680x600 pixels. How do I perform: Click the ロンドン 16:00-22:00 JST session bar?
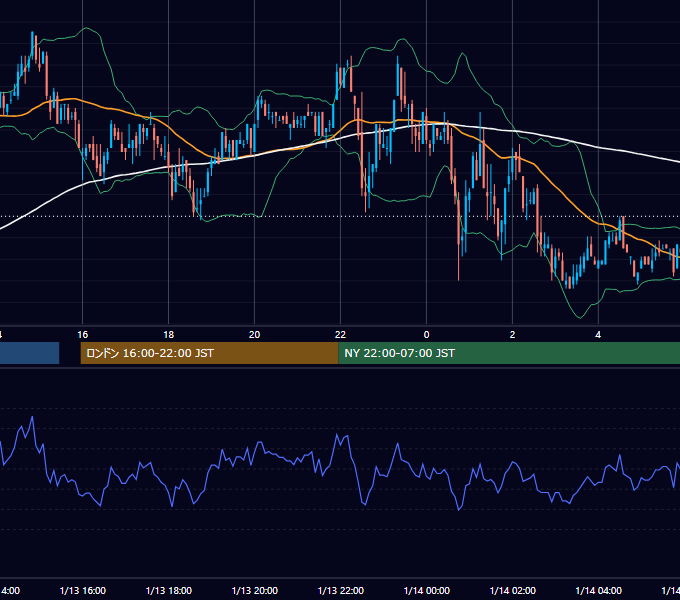pyautogui.click(x=209, y=353)
